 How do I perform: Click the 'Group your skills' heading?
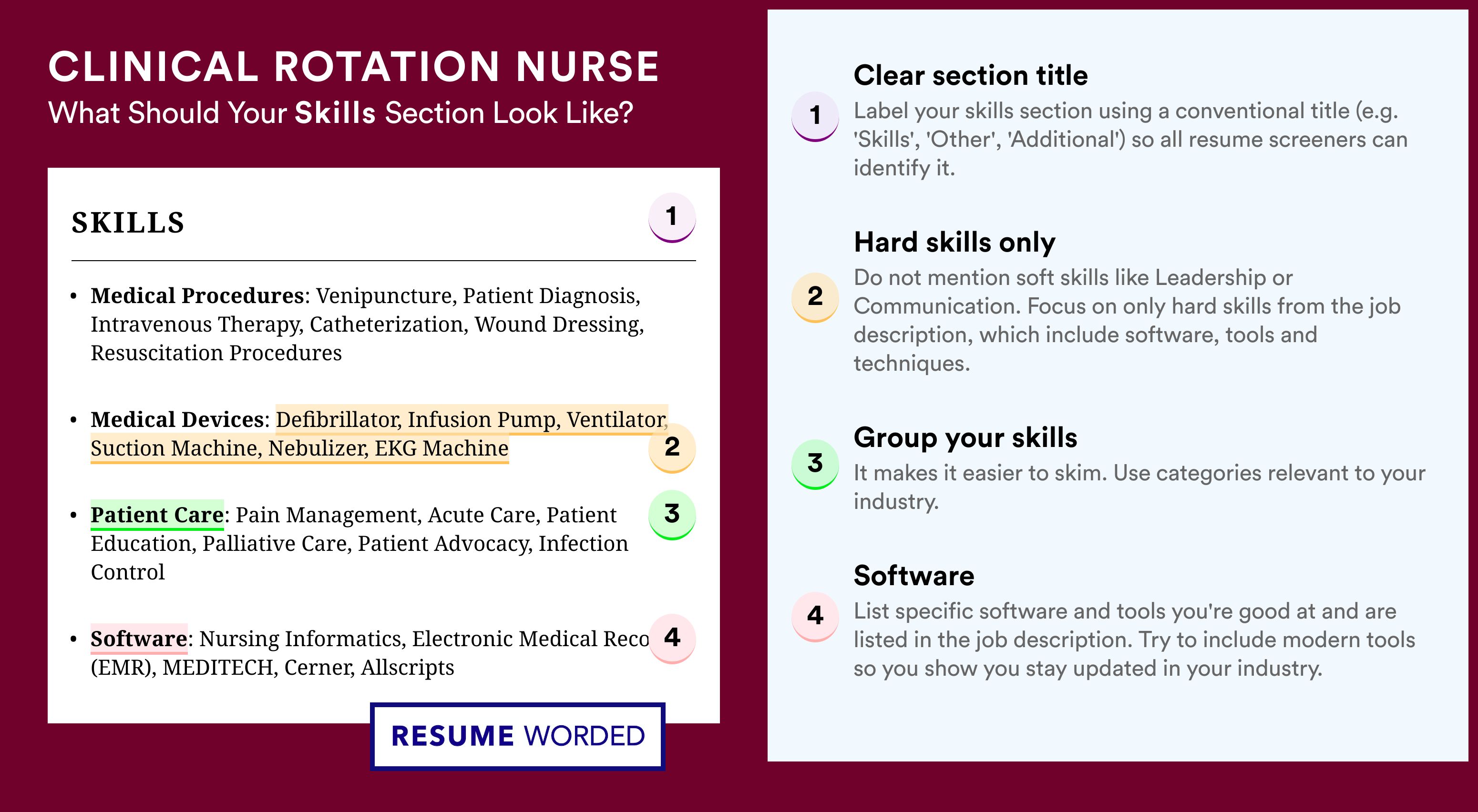pos(965,437)
